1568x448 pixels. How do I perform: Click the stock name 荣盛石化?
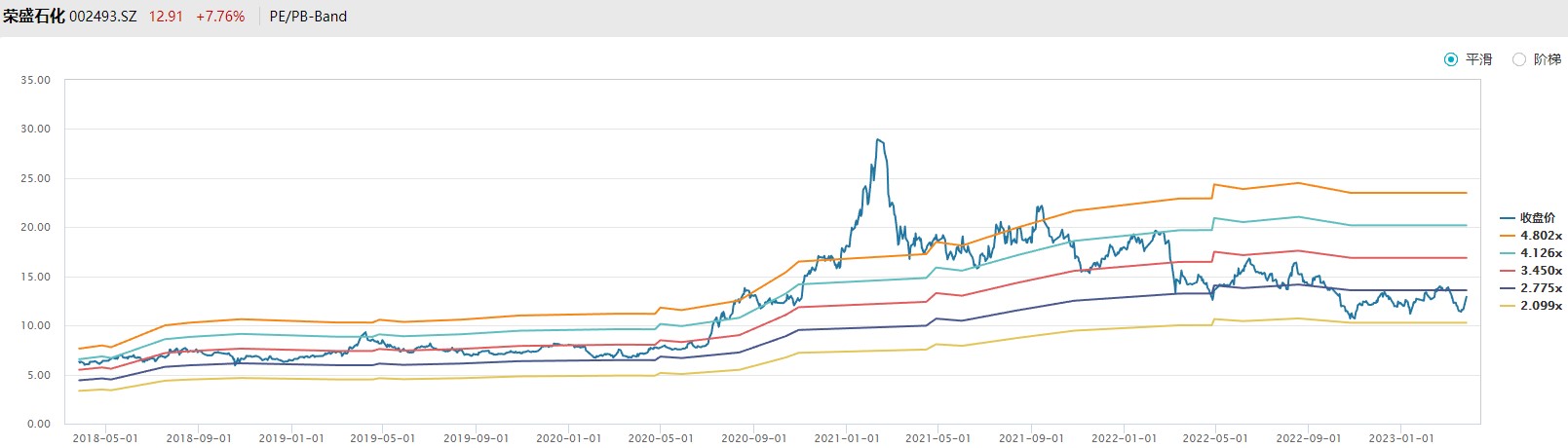(34, 17)
